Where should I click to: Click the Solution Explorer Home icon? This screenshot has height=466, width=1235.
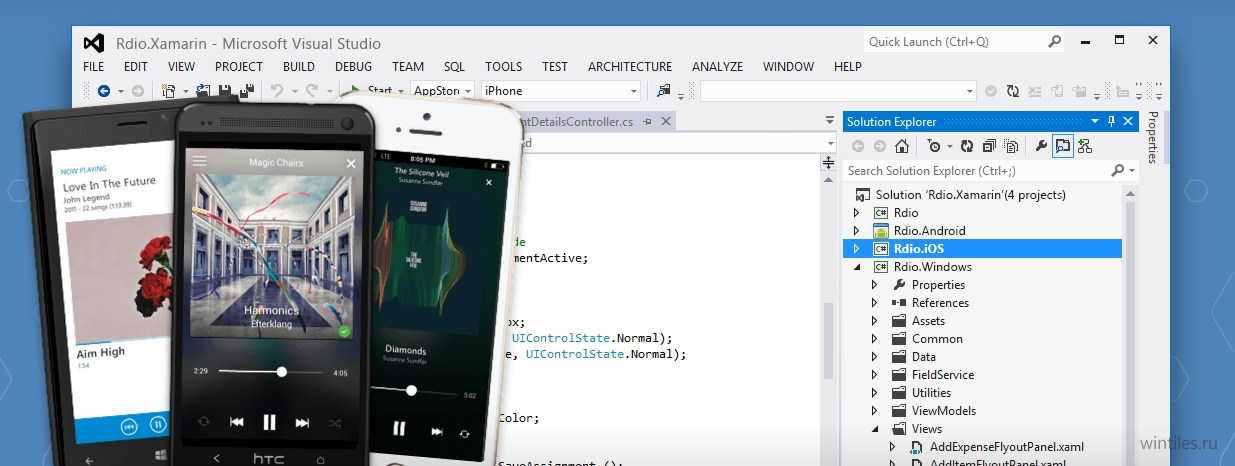(901, 146)
